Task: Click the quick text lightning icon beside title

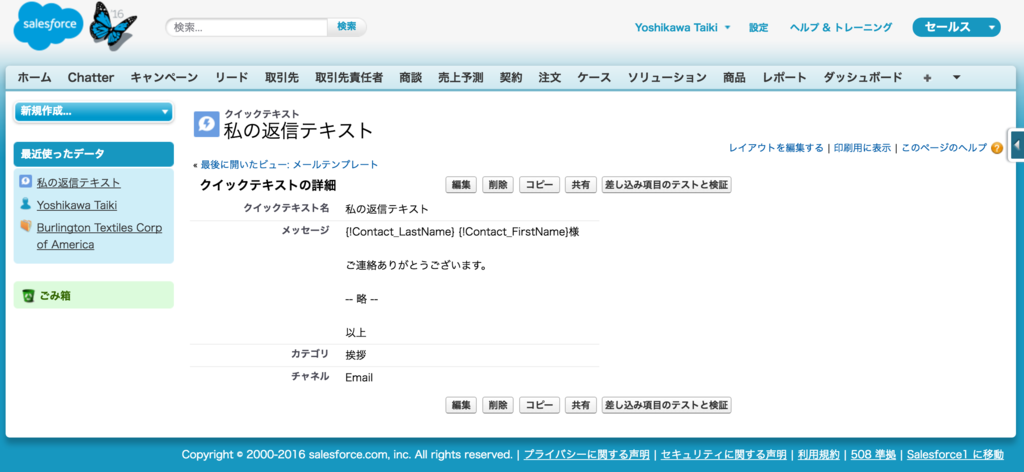Action: [x=206, y=124]
